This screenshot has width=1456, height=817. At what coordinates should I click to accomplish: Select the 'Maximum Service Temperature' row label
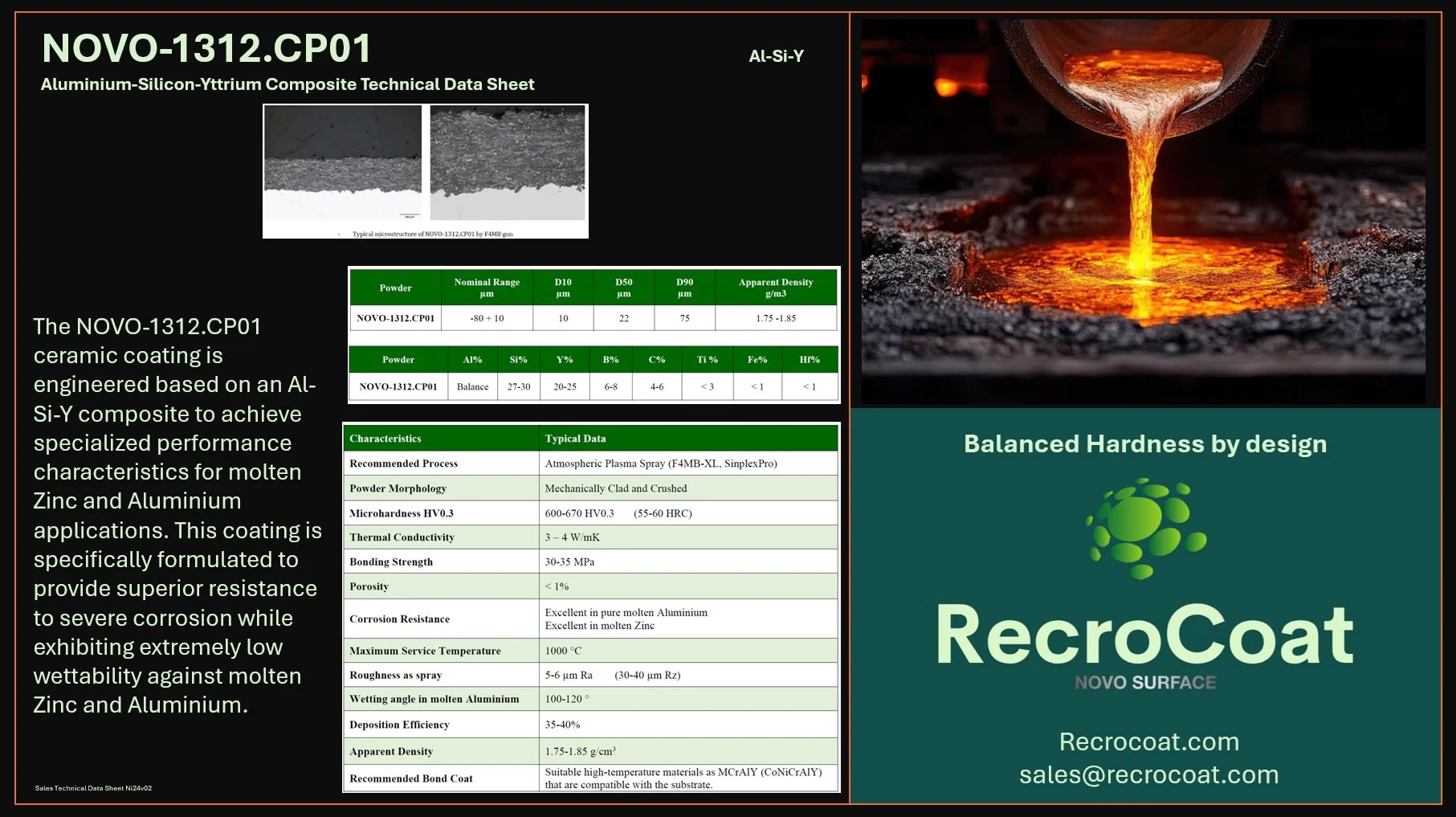(425, 651)
